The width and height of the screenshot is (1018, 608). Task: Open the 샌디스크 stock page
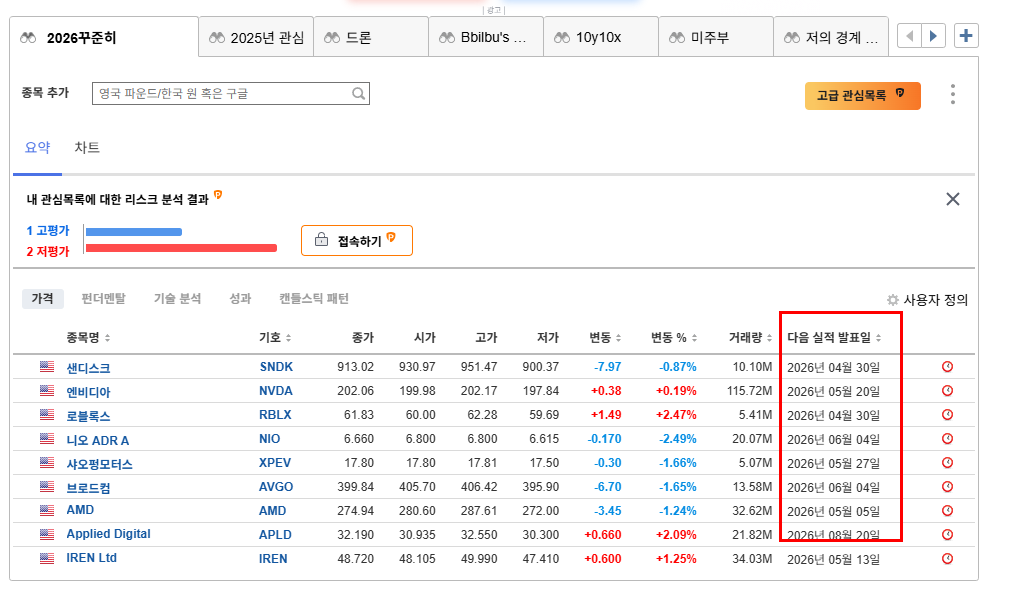click(88, 368)
